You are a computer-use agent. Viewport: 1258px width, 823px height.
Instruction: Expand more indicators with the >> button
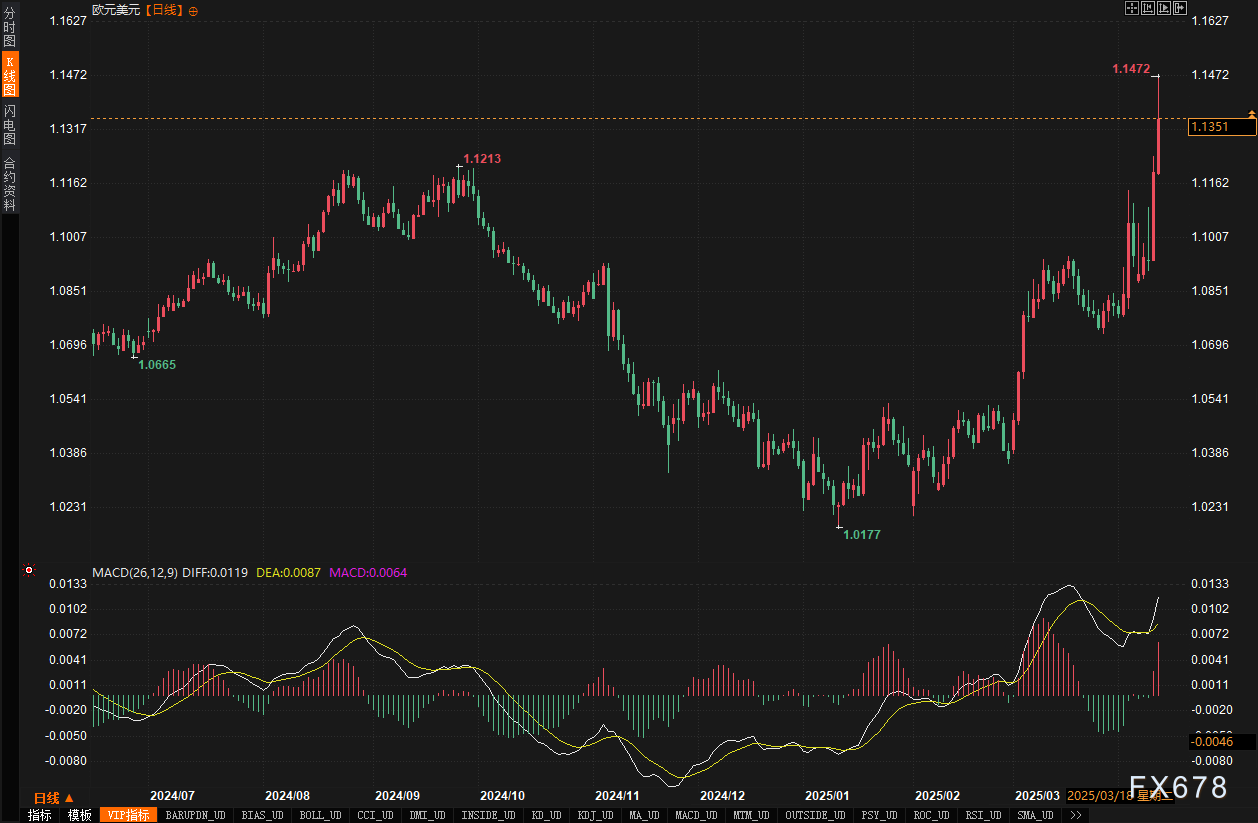1075,815
